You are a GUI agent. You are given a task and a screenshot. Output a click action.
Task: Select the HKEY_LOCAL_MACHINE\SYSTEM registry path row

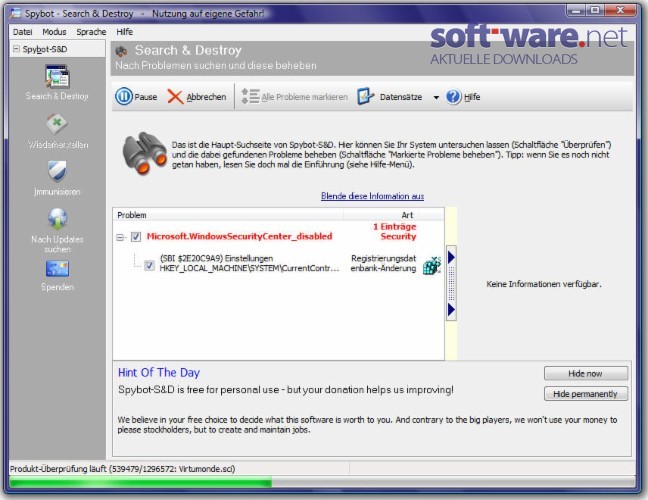point(249,268)
